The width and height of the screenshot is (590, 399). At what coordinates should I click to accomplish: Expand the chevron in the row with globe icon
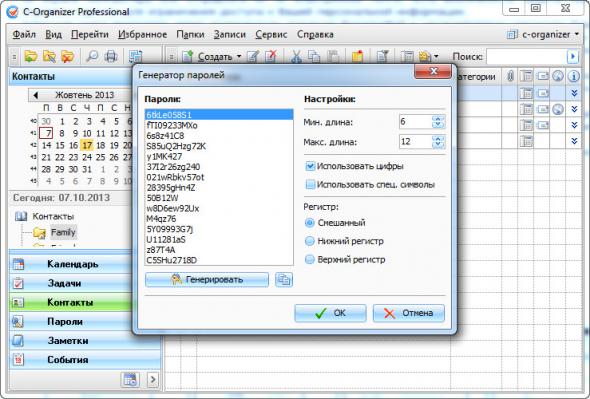574,109
